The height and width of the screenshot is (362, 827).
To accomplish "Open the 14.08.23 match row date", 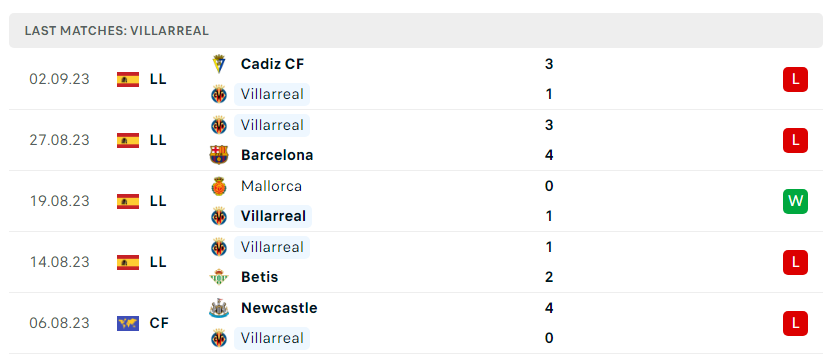I will [60, 262].
